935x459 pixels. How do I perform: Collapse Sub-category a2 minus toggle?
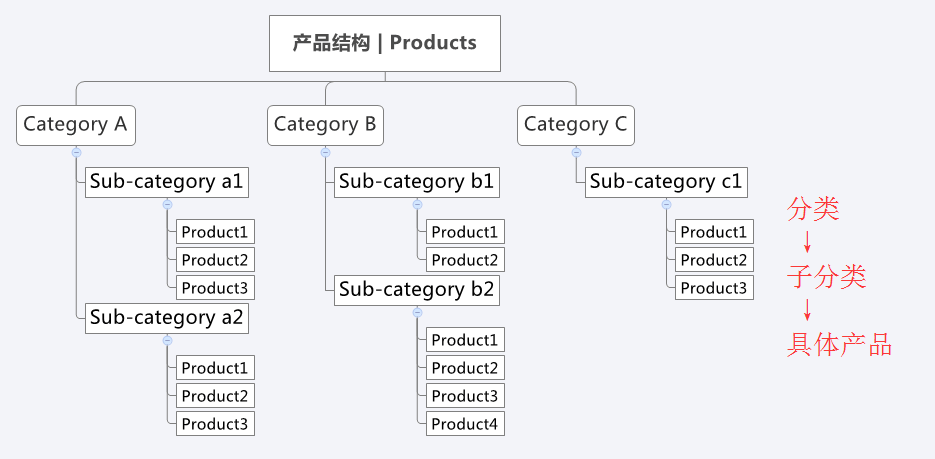point(168,340)
